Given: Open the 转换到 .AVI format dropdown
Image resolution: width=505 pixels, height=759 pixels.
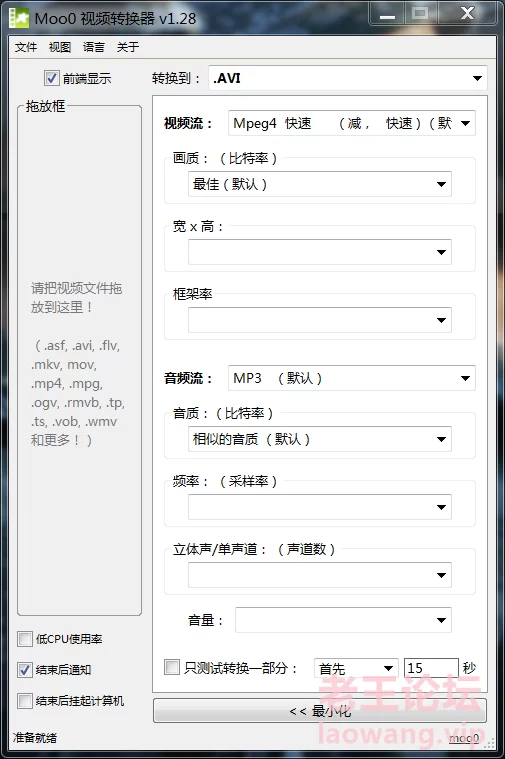Looking at the screenshot, I should 348,78.
